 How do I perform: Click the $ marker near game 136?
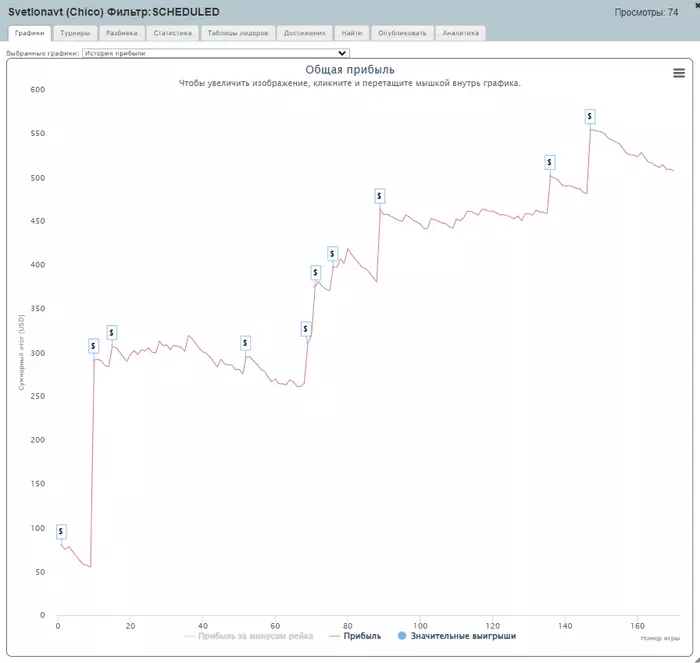coord(550,162)
